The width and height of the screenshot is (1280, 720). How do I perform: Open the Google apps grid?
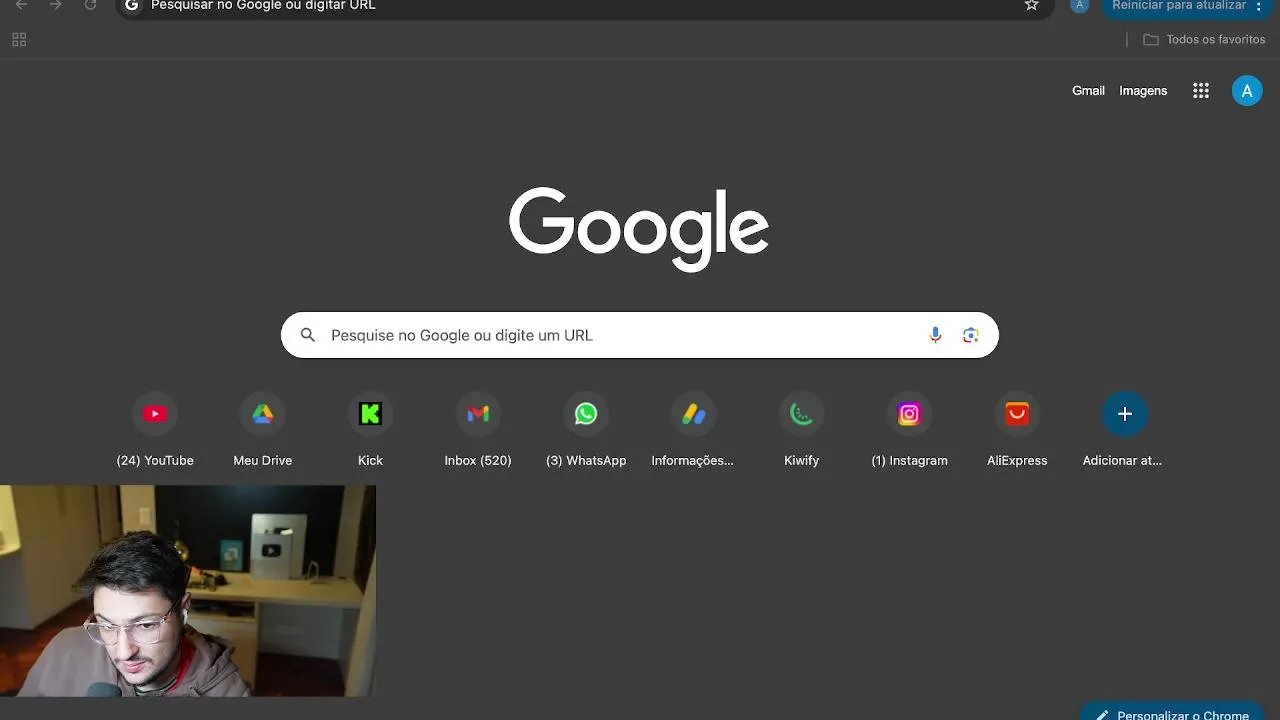[x=1201, y=91]
